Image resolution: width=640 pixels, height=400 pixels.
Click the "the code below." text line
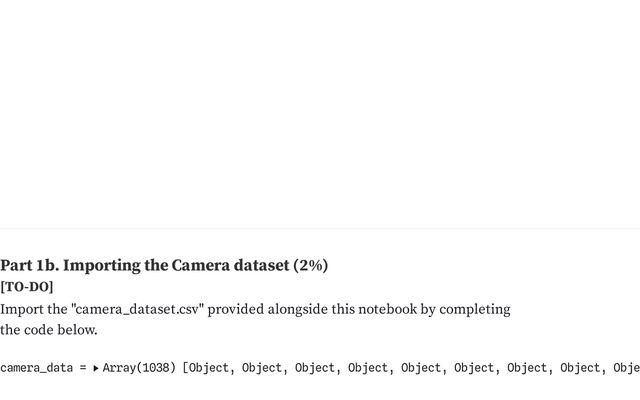(x=49, y=330)
